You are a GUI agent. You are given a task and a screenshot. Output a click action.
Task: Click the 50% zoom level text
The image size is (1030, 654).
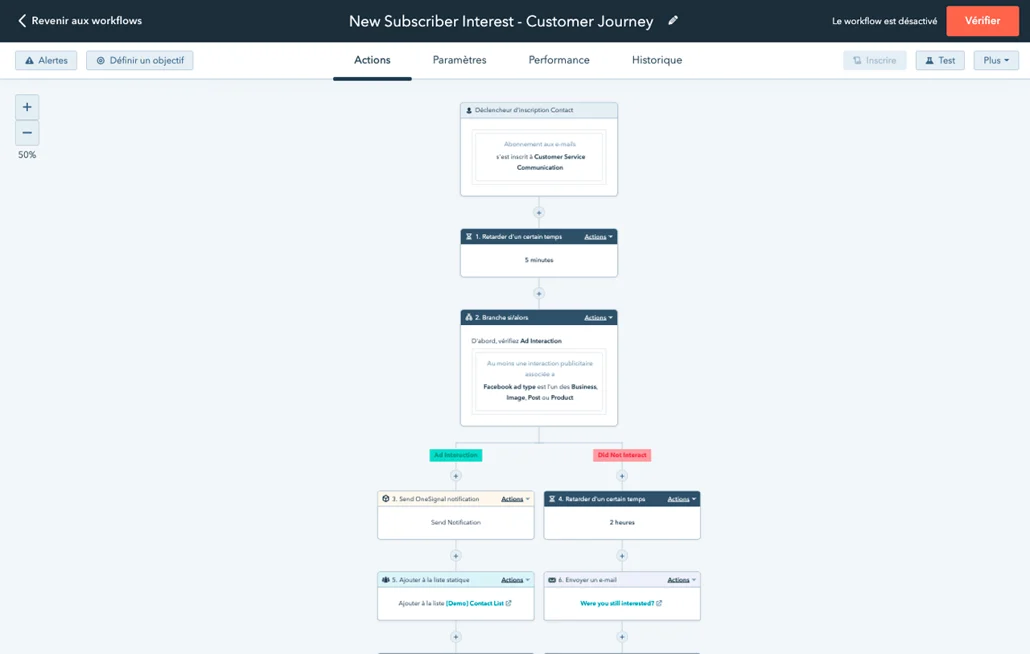27,155
